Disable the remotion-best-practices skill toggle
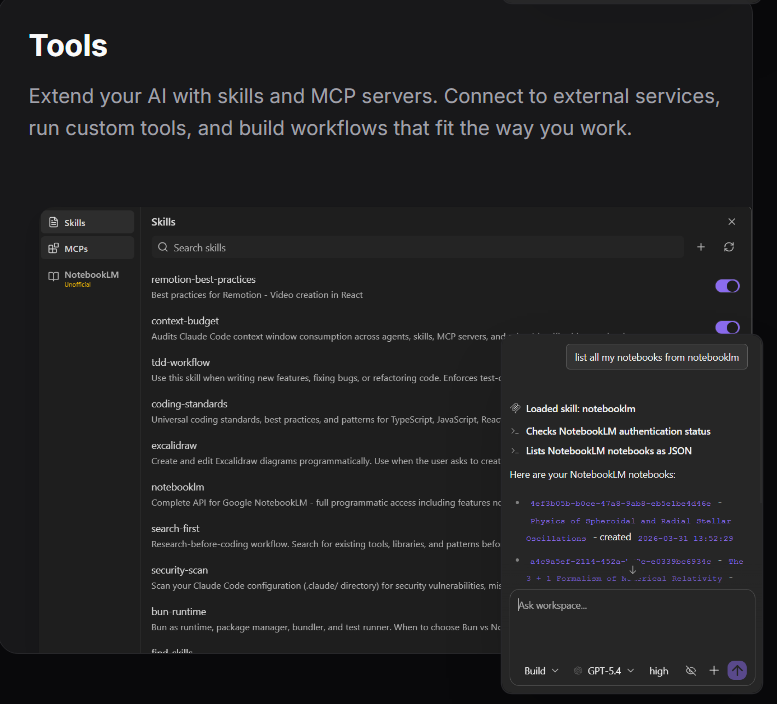 [x=727, y=286]
